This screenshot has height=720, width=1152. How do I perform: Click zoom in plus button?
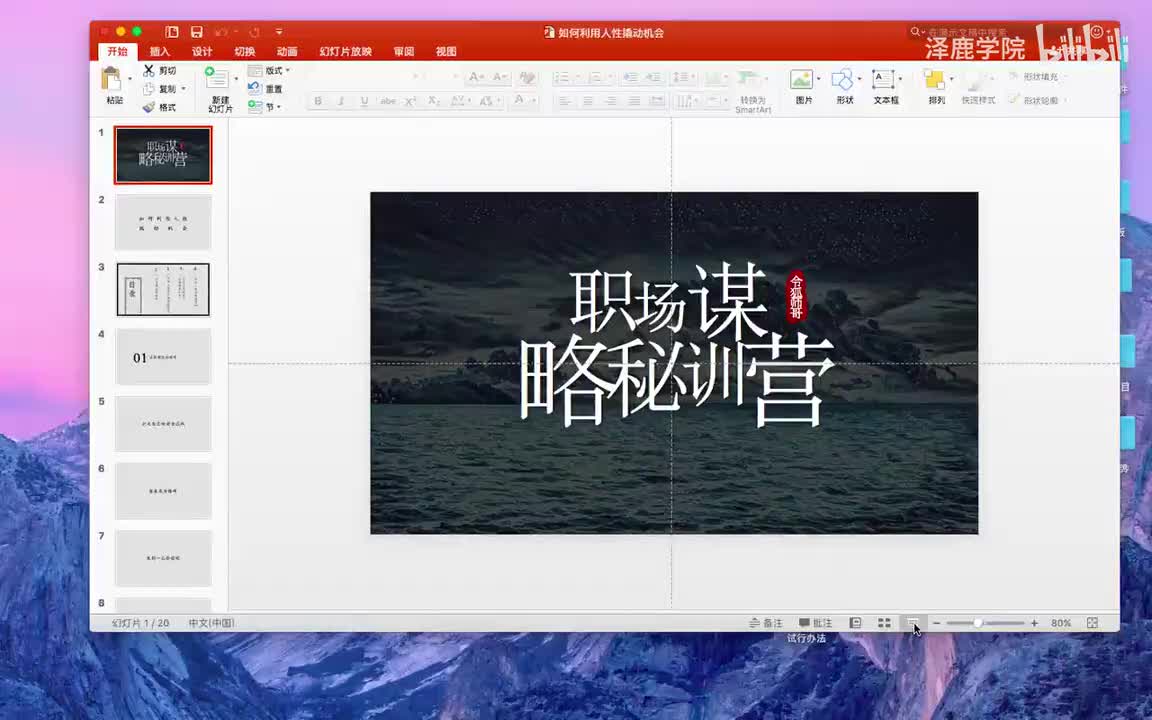(x=1034, y=623)
